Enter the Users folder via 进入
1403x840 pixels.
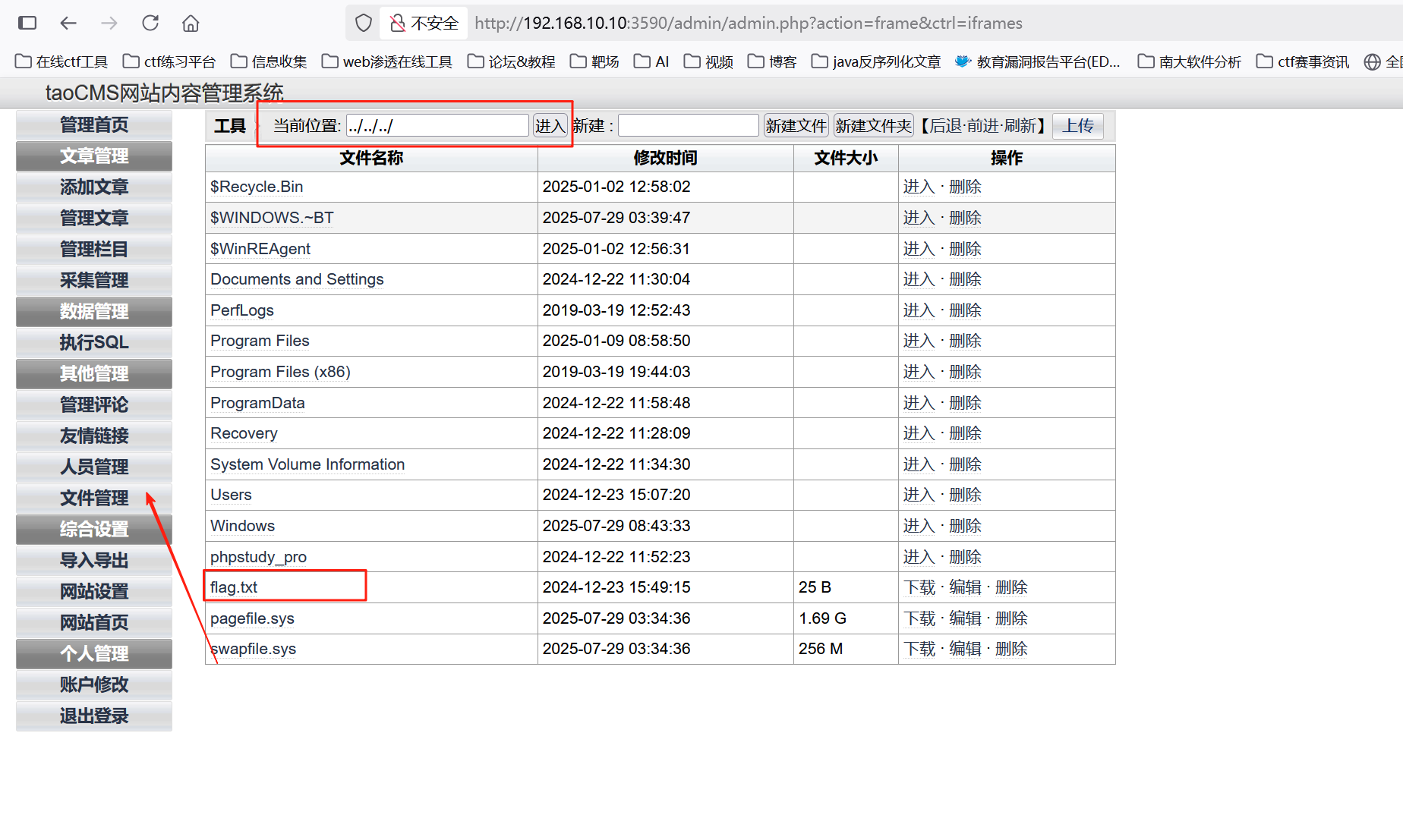point(919,495)
